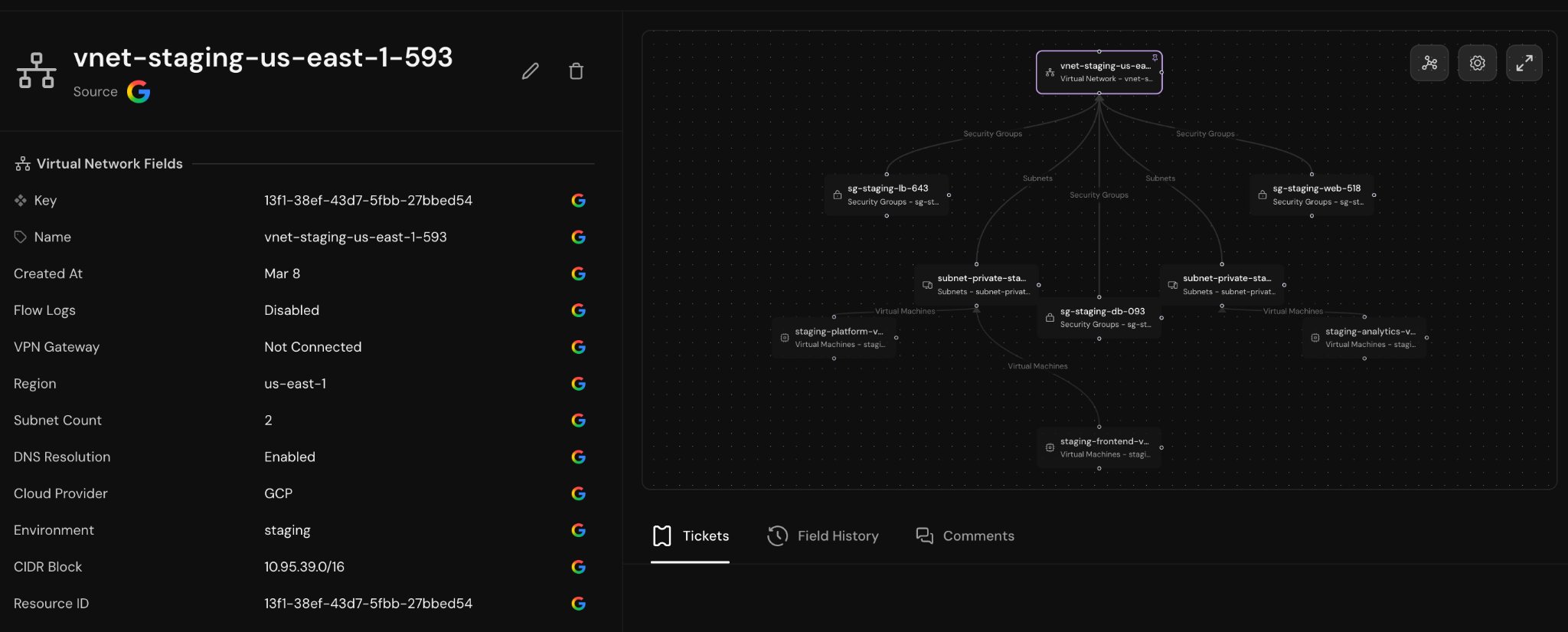Image resolution: width=1568 pixels, height=632 pixels.
Task: Click Environment value staging
Action: click(x=287, y=530)
